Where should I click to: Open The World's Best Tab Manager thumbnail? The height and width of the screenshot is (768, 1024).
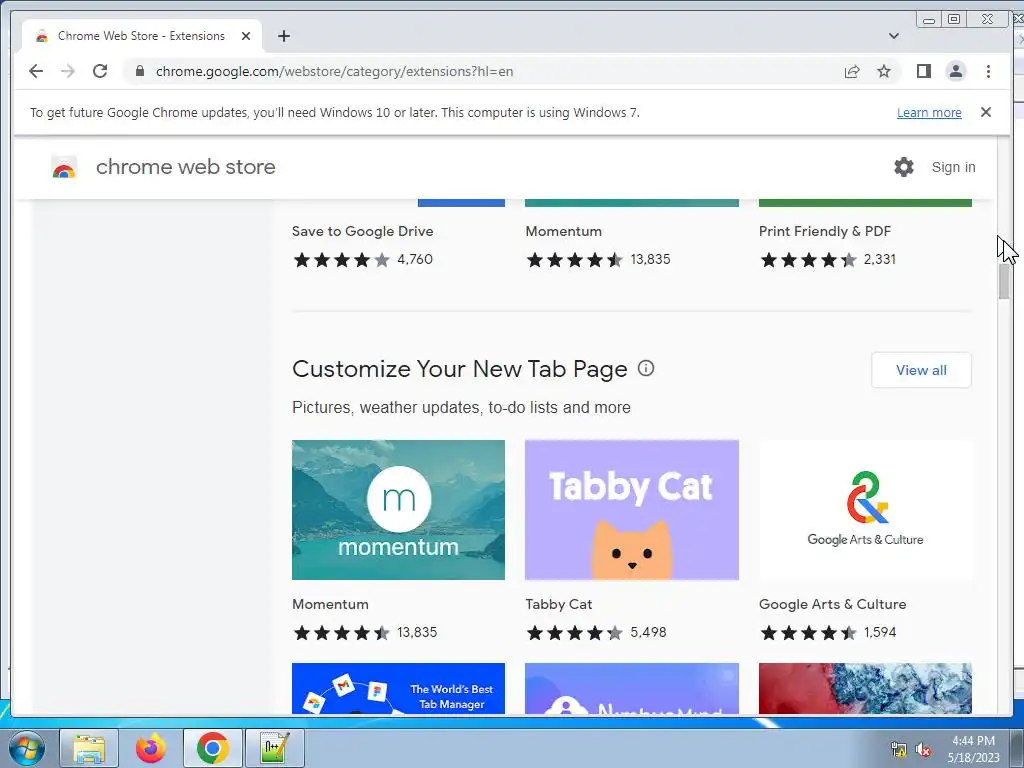[398, 688]
